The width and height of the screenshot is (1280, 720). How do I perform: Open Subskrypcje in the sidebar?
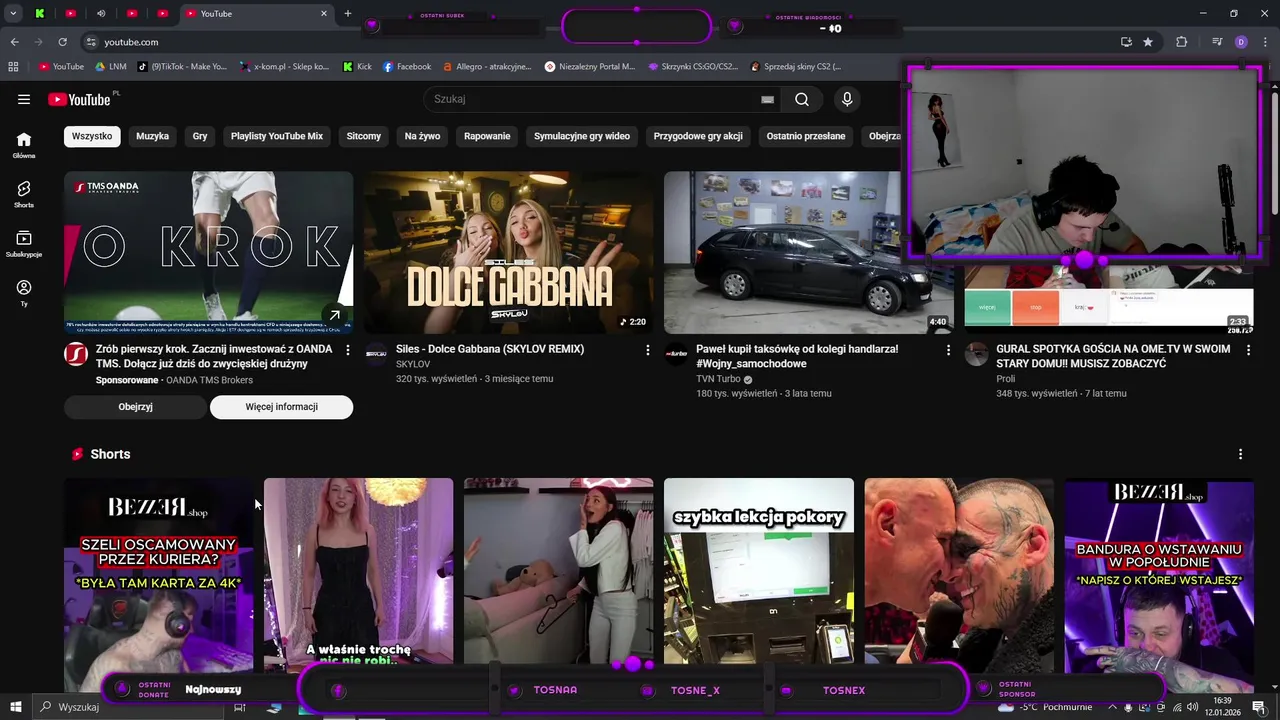pos(24,244)
